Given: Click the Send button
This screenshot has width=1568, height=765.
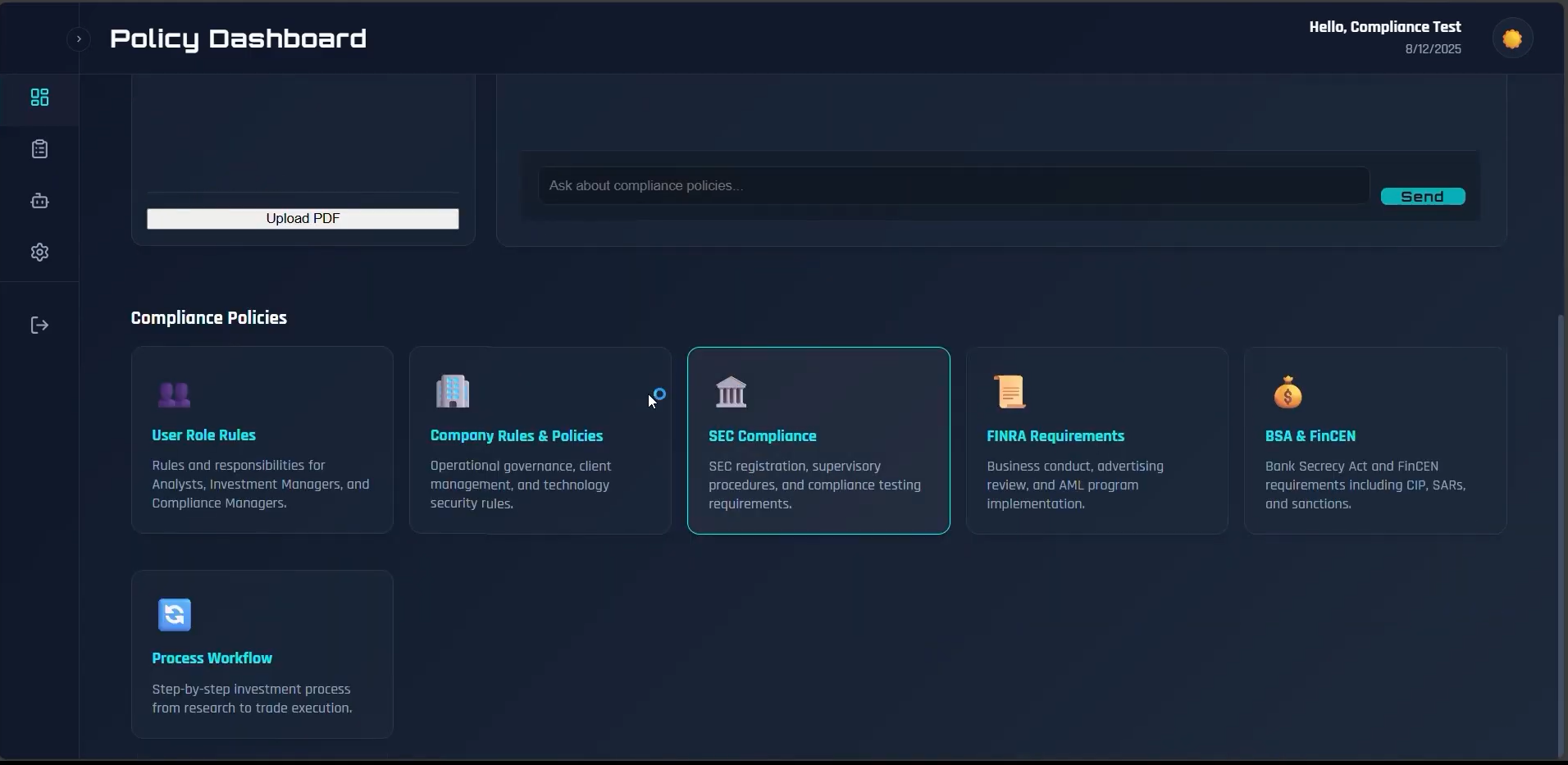Looking at the screenshot, I should [1424, 197].
